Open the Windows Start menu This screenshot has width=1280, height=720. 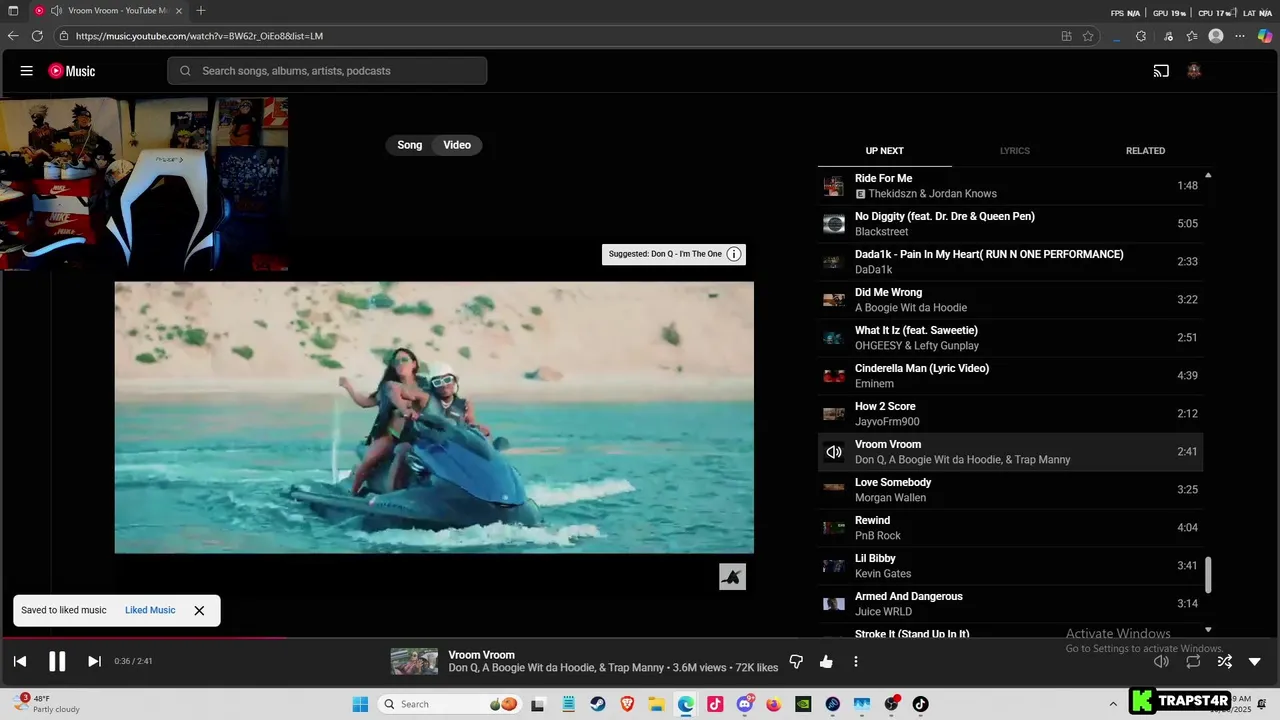(x=360, y=704)
